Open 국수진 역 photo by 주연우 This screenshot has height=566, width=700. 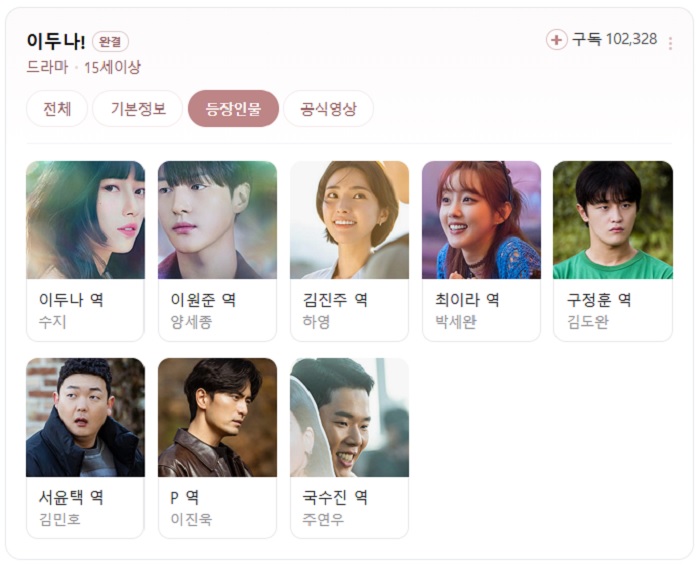pos(350,417)
